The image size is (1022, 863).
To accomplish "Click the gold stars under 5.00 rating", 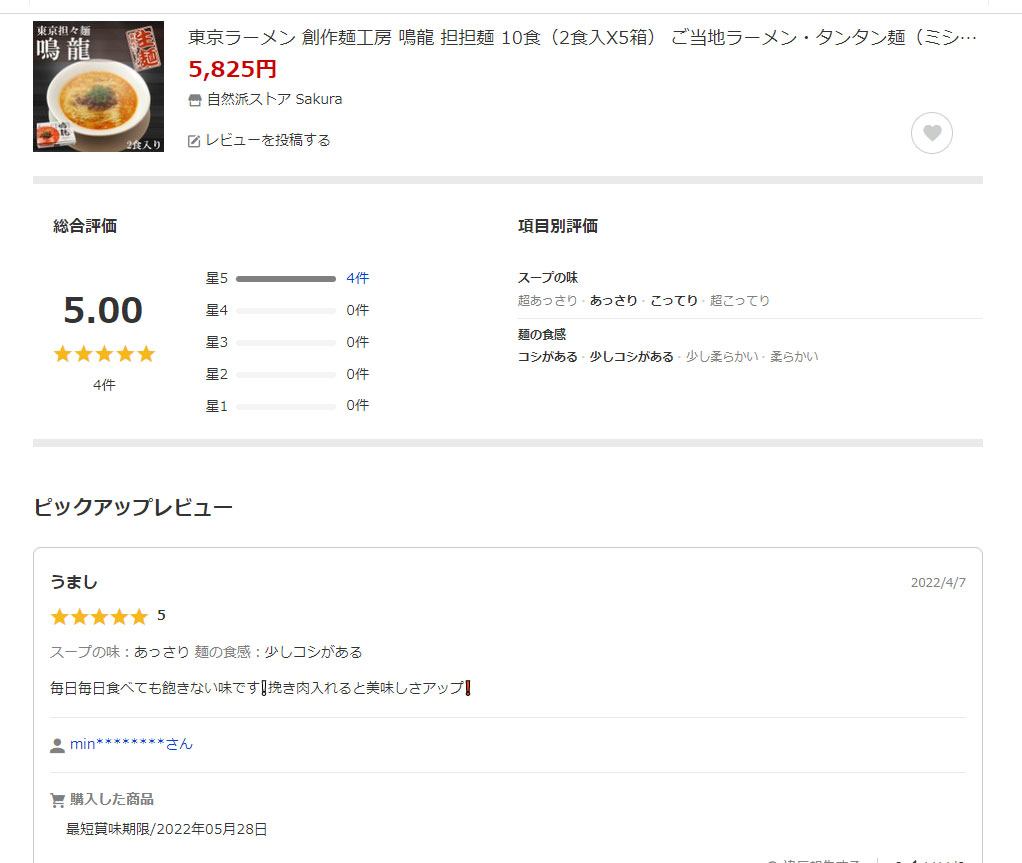I will [x=104, y=354].
